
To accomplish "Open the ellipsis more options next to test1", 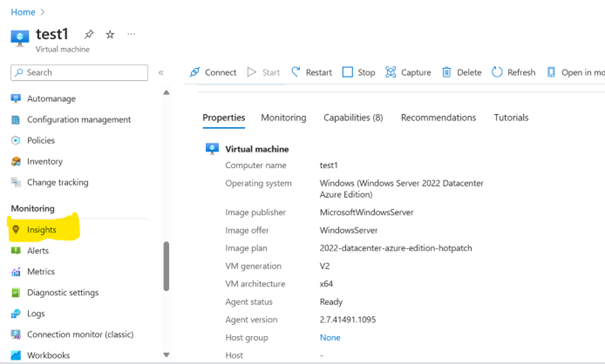I will (x=131, y=34).
